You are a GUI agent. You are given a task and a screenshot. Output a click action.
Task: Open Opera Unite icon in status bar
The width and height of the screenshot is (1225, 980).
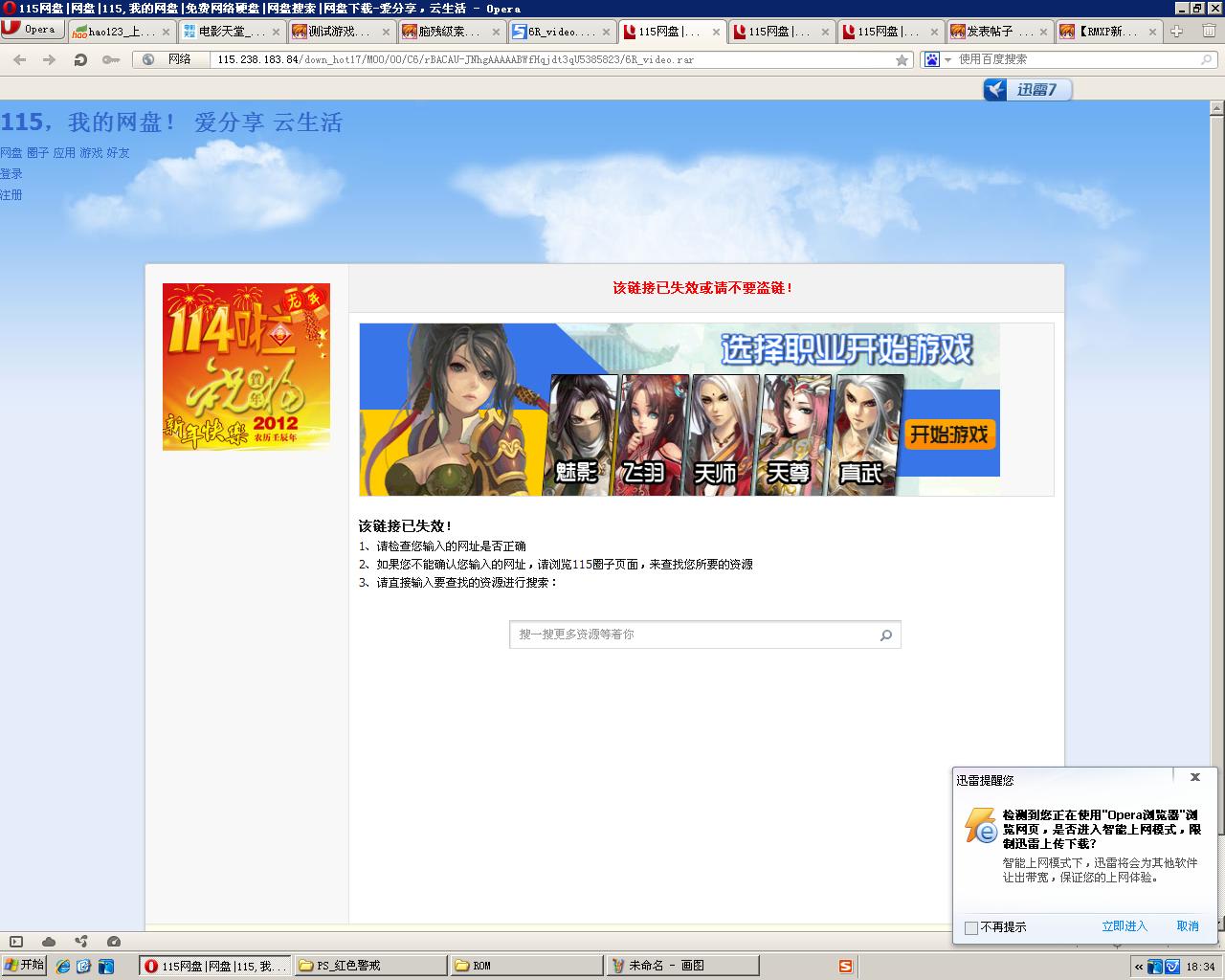[x=80, y=942]
